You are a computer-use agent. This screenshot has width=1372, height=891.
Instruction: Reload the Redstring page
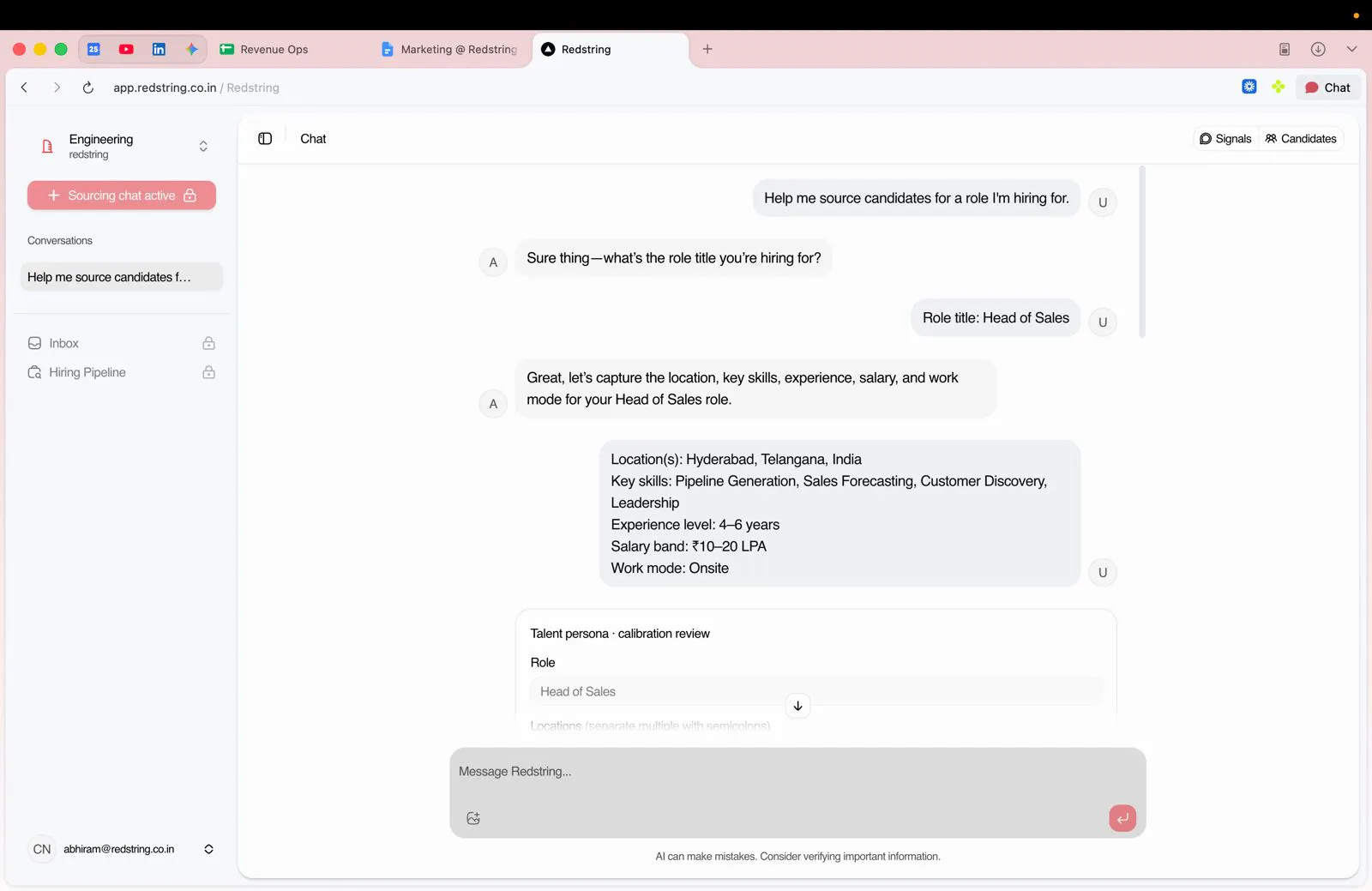[87, 87]
